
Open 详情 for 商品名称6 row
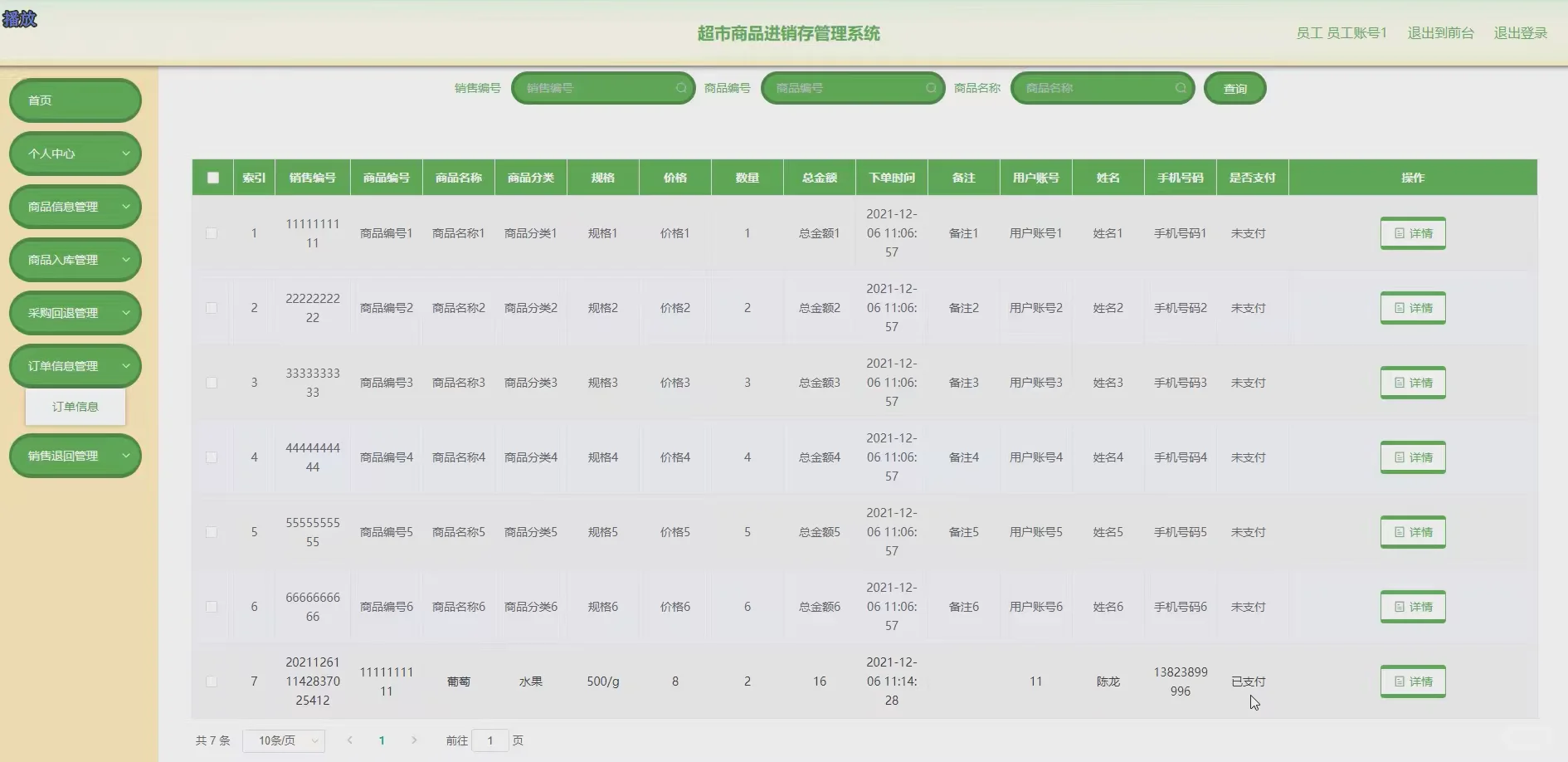coord(1413,607)
